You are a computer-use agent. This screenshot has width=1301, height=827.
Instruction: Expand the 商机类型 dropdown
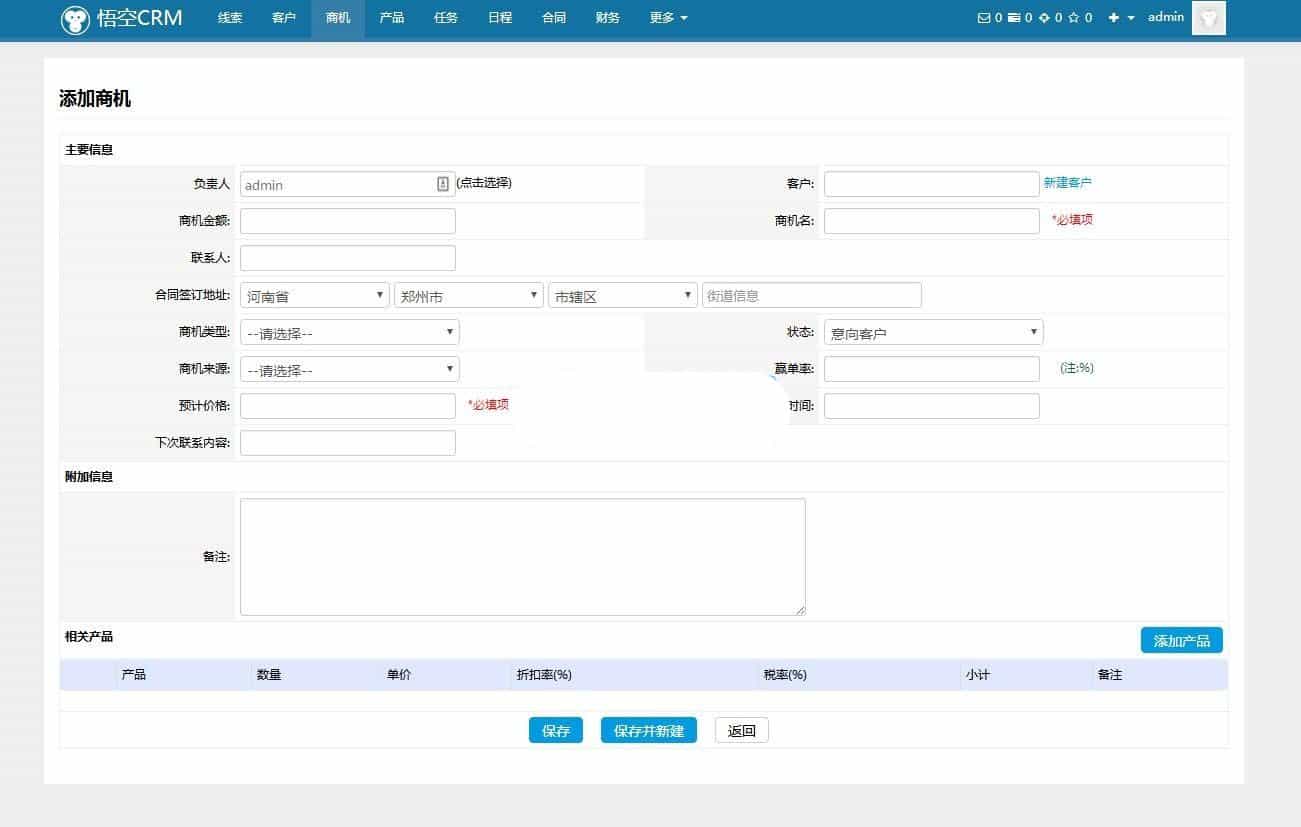click(x=349, y=333)
